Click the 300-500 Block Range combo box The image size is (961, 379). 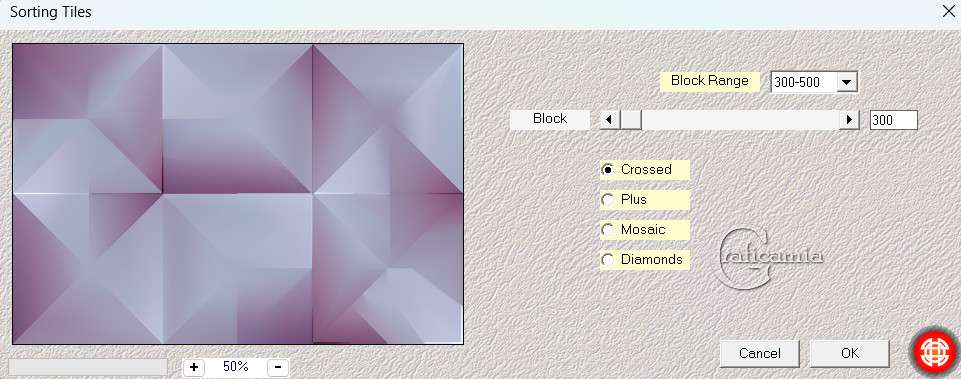pos(814,82)
